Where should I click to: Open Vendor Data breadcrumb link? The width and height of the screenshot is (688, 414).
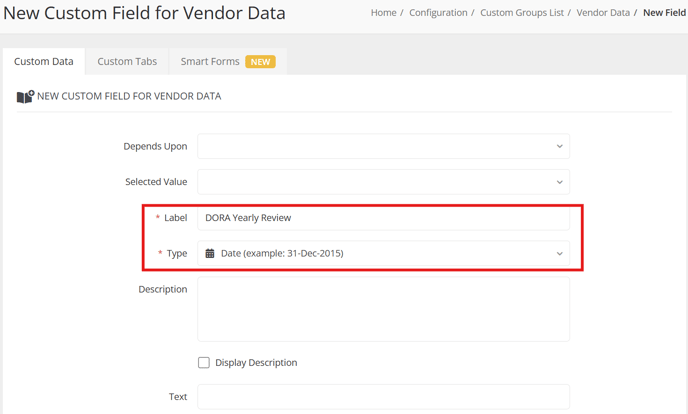coord(603,13)
